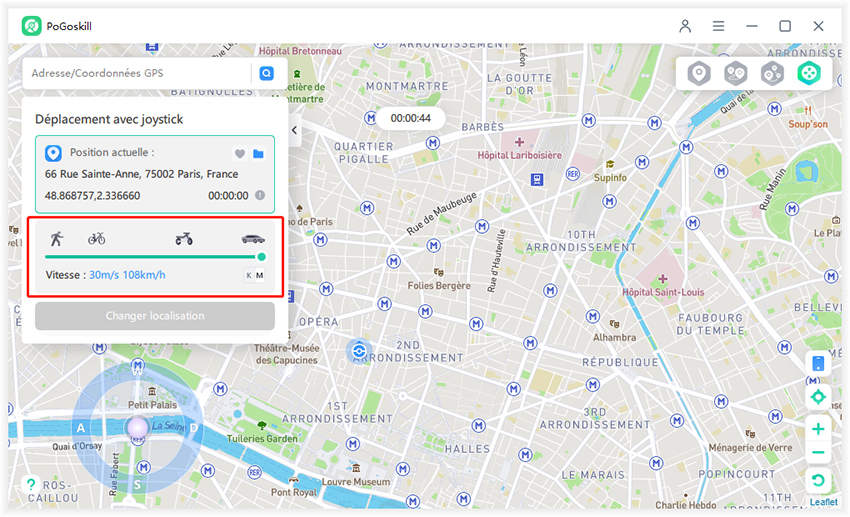Click the PoGoskill app logo
The image size is (850, 517).
[31, 26]
